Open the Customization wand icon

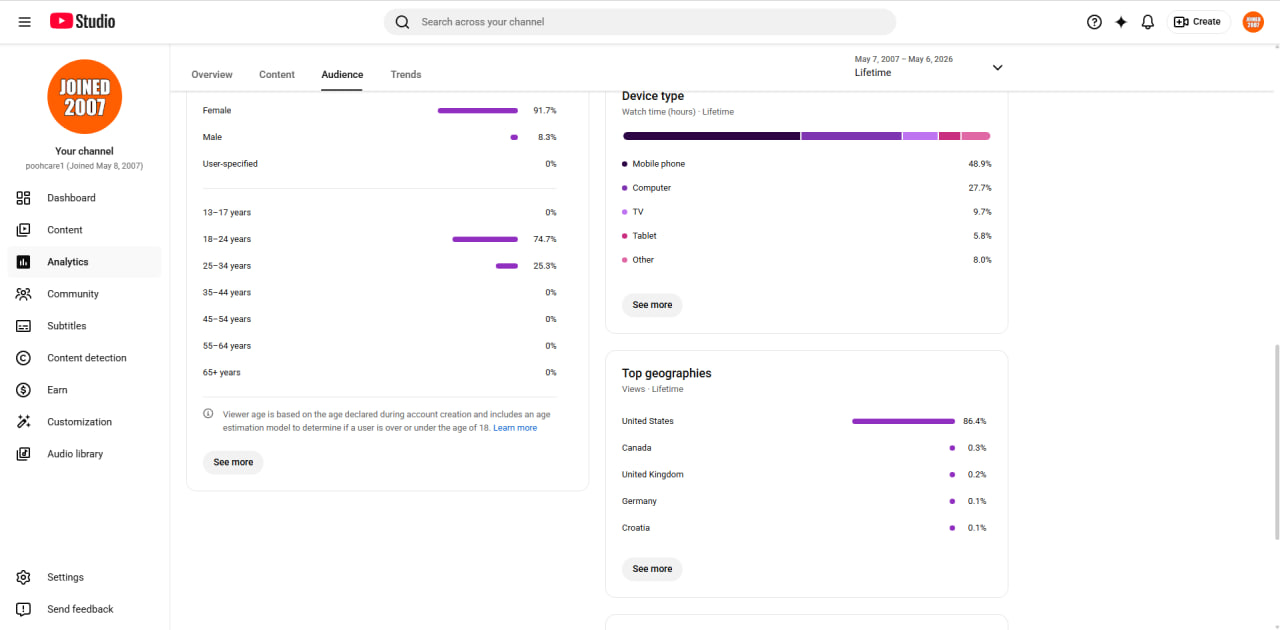[x=24, y=422]
